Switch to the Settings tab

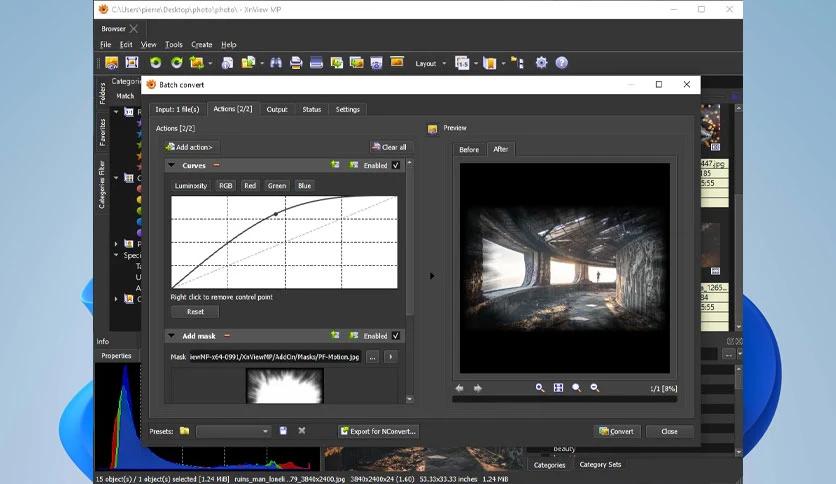(348, 109)
